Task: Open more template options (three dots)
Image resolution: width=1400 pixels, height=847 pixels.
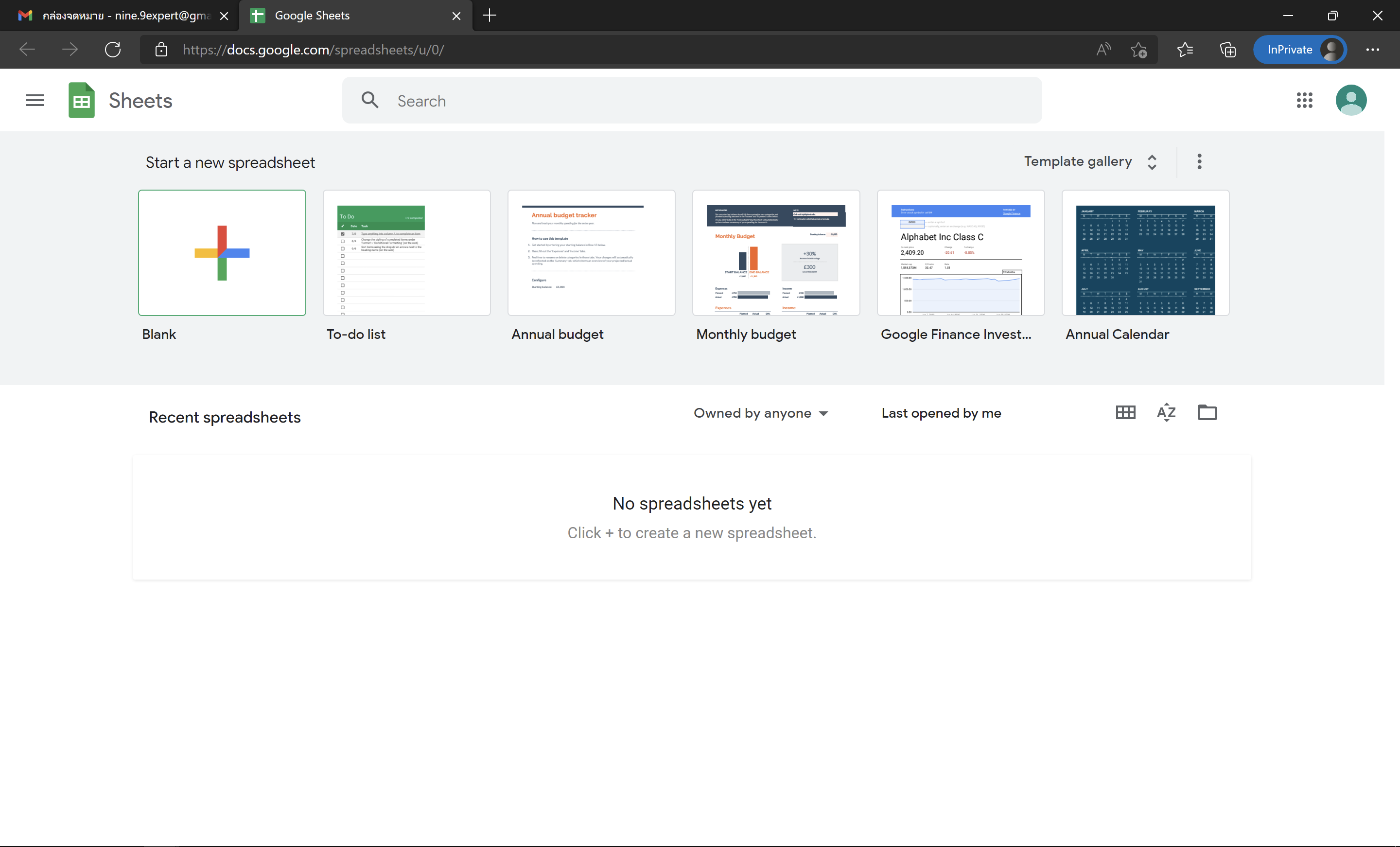Action: pyautogui.click(x=1199, y=161)
